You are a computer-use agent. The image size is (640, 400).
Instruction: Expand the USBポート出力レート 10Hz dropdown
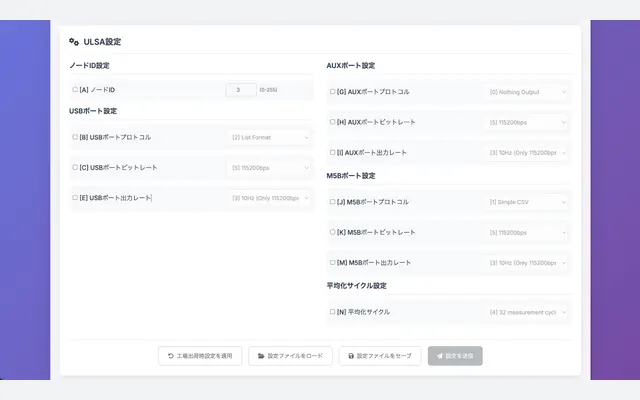point(270,198)
